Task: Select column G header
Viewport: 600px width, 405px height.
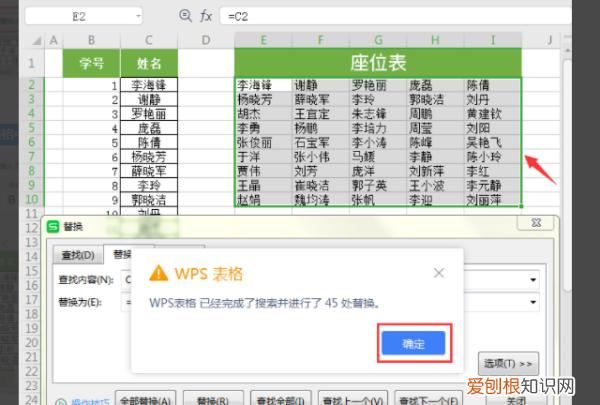Action: [x=378, y=40]
